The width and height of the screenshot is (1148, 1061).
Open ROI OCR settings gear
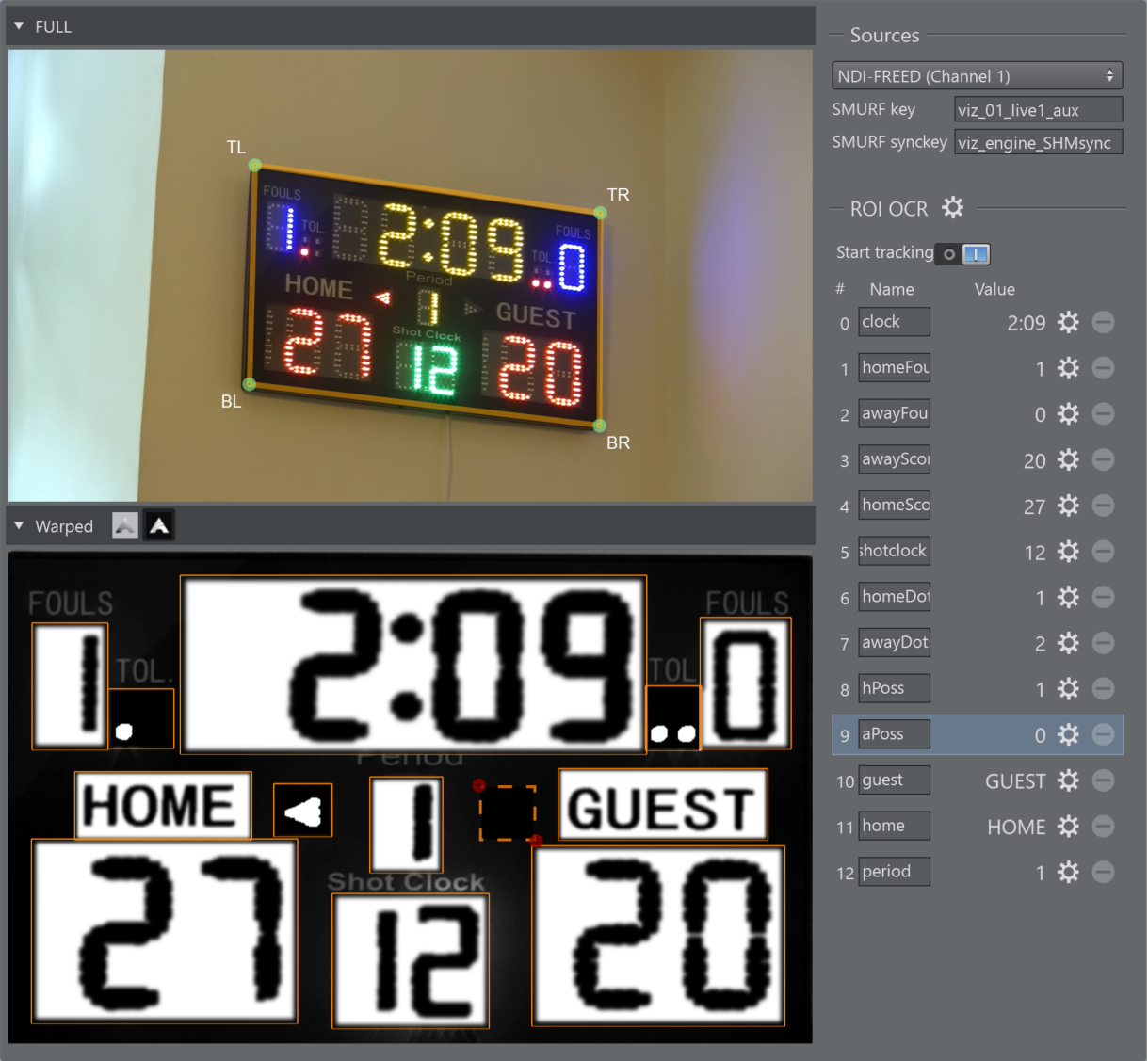click(x=953, y=208)
